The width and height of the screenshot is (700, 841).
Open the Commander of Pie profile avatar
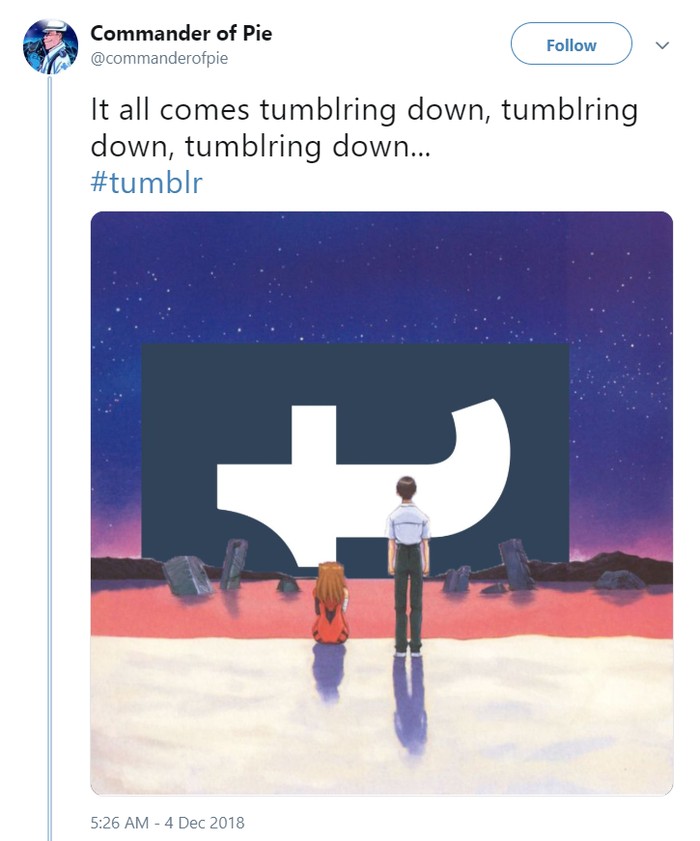pyautogui.click(x=50, y=46)
